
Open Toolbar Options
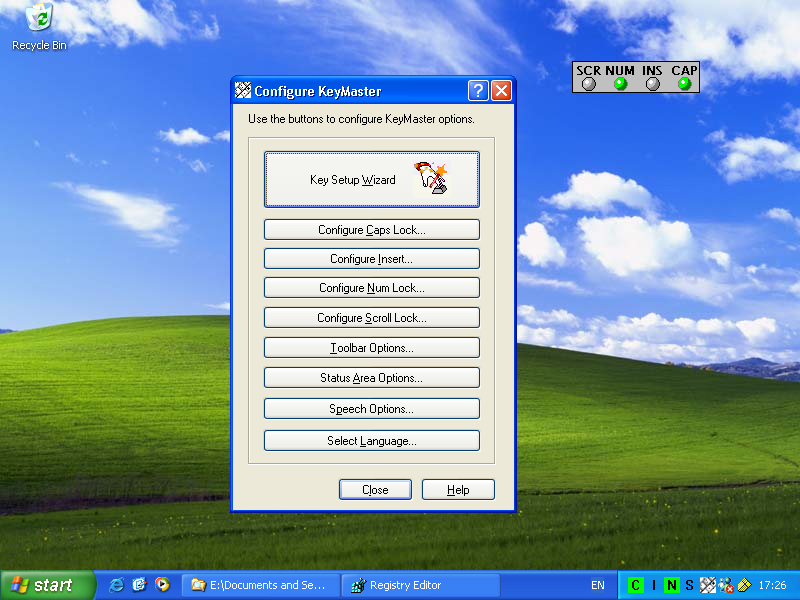(x=371, y=348)
